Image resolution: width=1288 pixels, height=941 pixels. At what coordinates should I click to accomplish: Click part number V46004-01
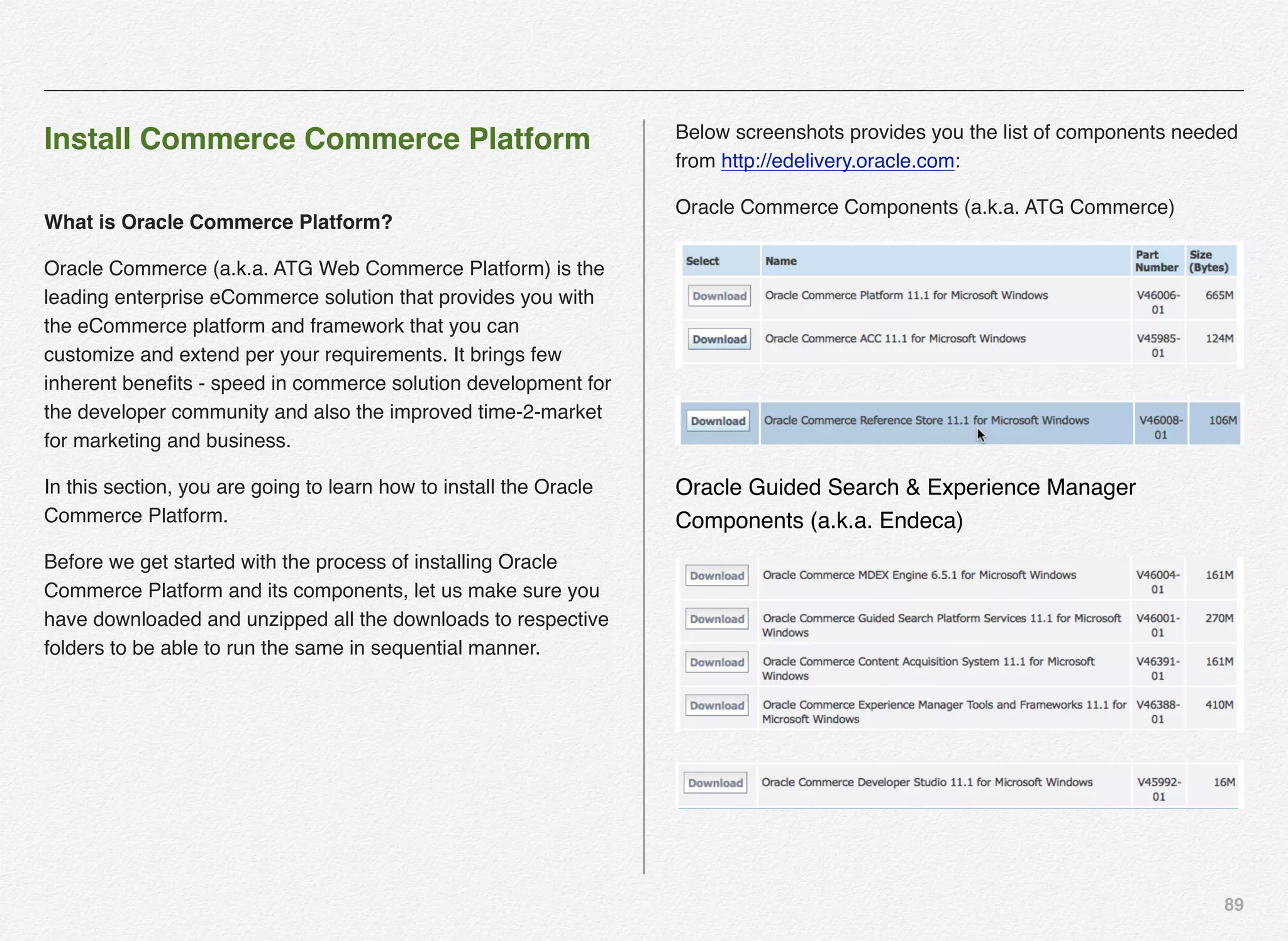pyautogui.click(x=1158, y=582)
